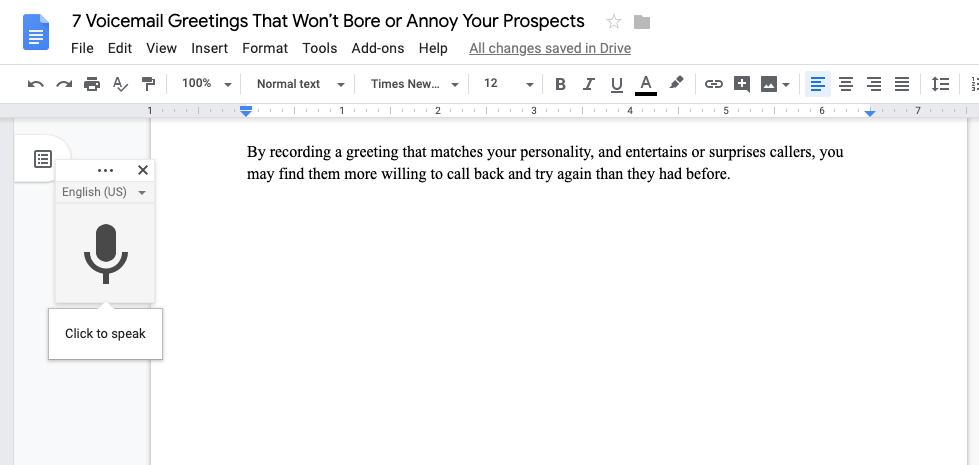
Task: Toggle bold formatting
Action: tap(560, 84)
